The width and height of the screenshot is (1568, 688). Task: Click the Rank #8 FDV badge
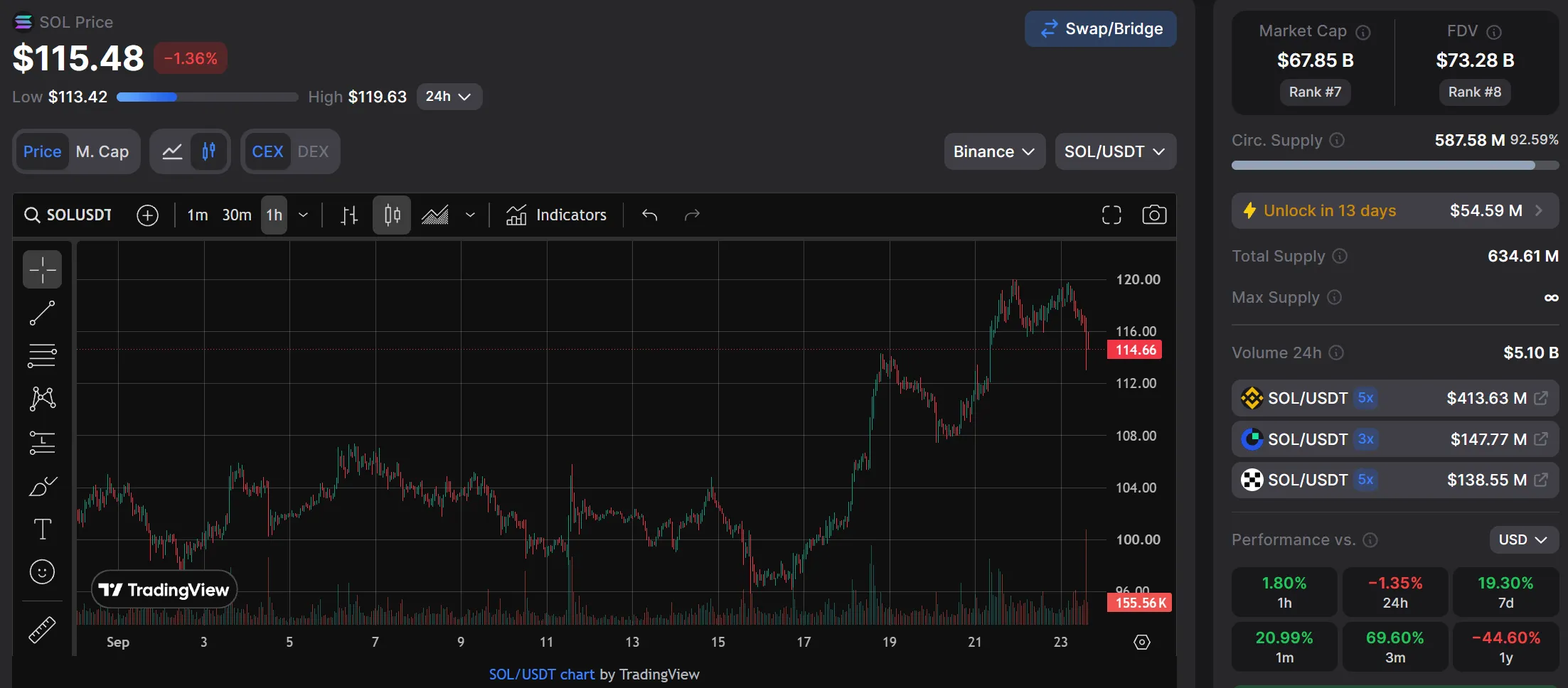pos(1475,92)
